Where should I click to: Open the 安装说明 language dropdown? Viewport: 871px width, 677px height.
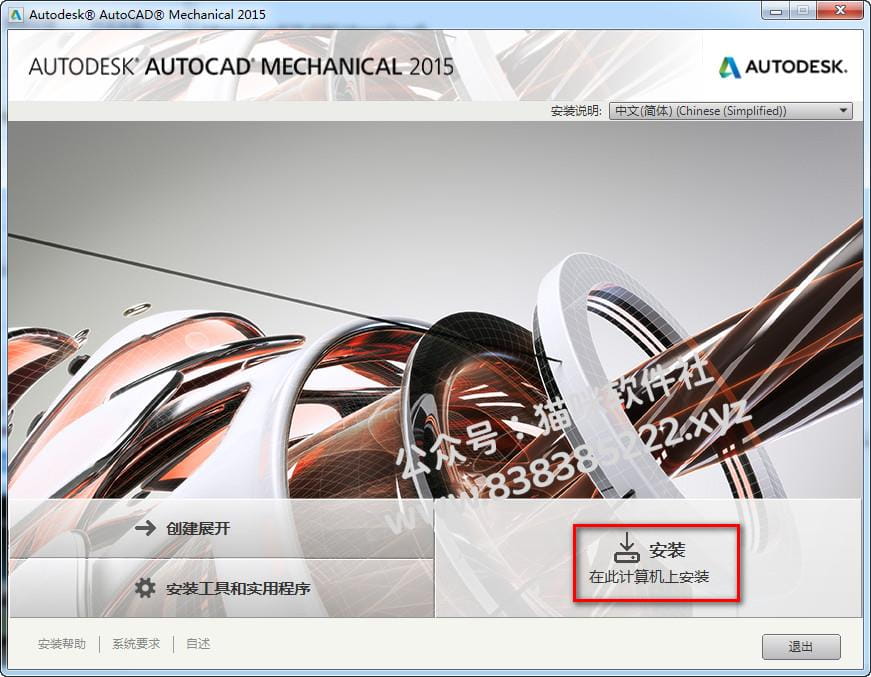coord(730,111)
